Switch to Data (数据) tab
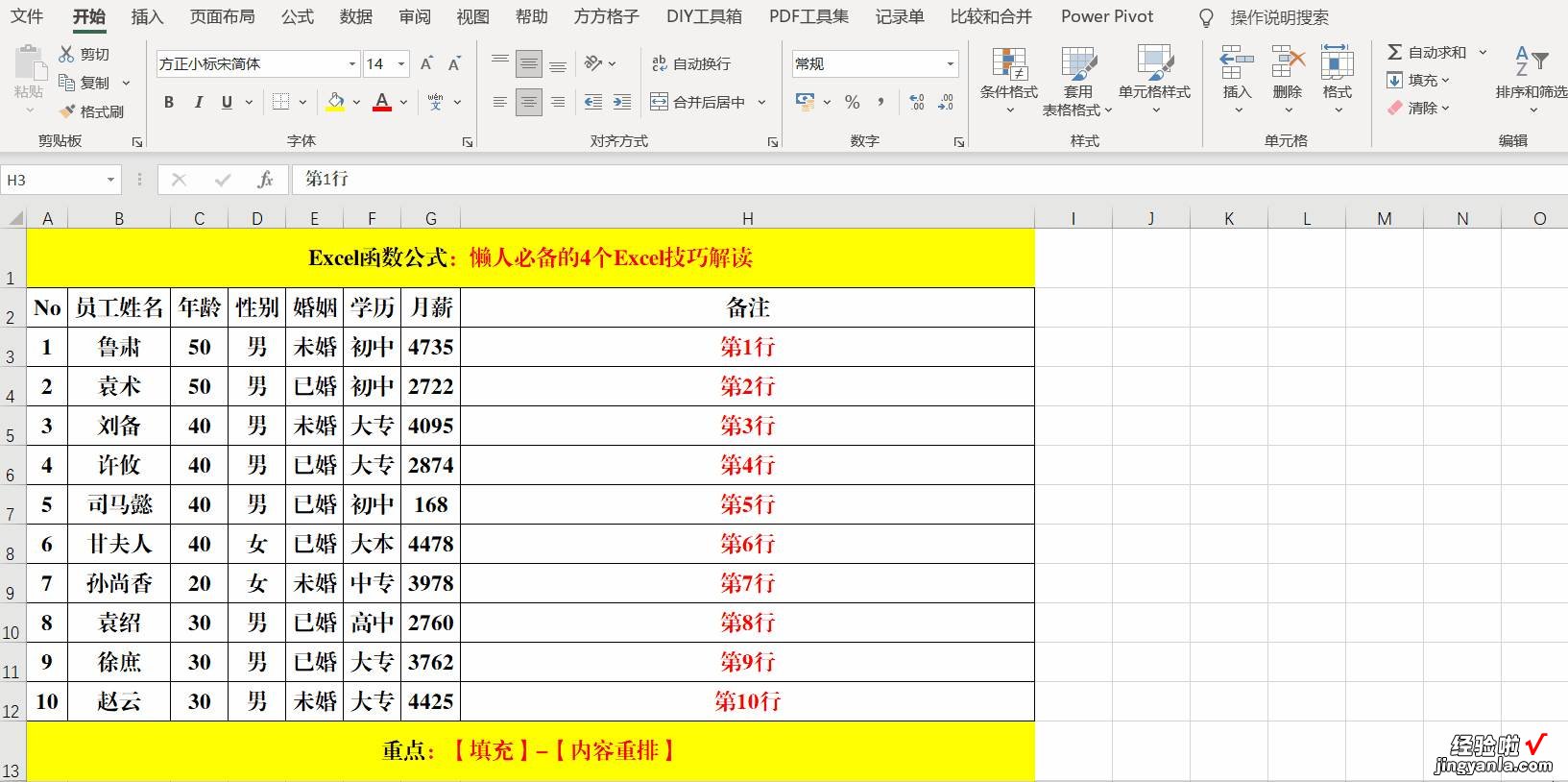This screenshot has height=782, width=1568. pos(356,16)
